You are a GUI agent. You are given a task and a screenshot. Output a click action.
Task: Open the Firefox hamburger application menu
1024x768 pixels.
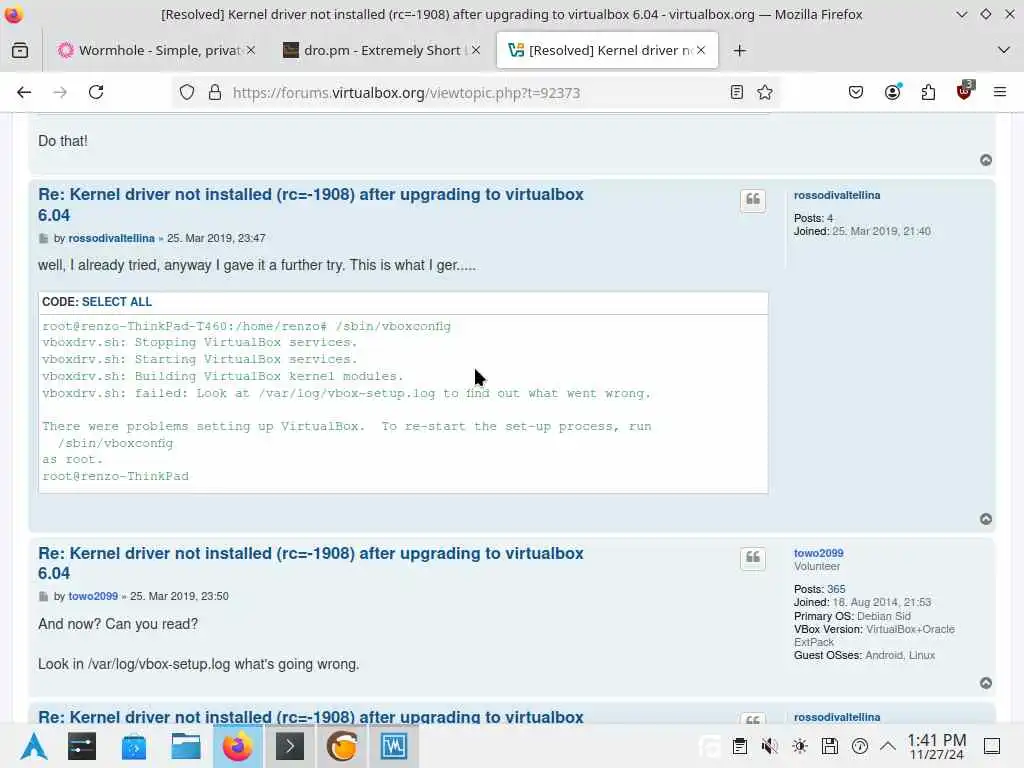[1000, 92]
